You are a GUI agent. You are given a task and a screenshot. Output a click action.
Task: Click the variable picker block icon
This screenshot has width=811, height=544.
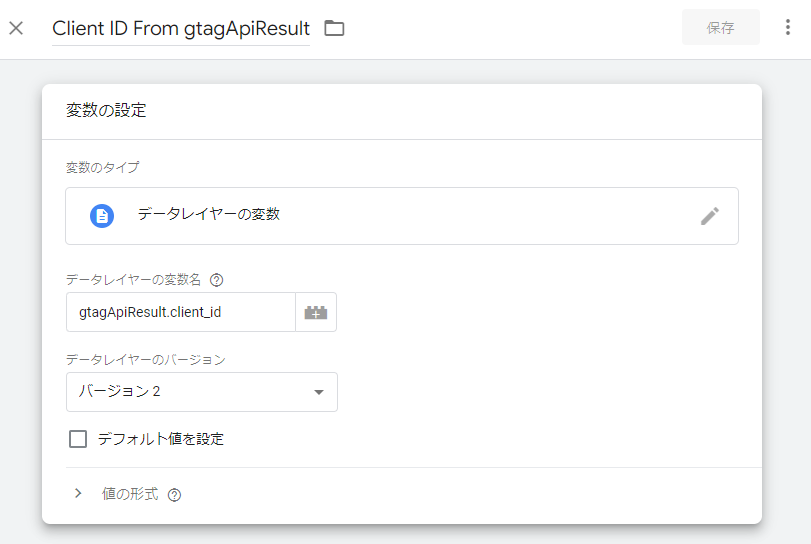pyautogui.click(x=316, y=312)
